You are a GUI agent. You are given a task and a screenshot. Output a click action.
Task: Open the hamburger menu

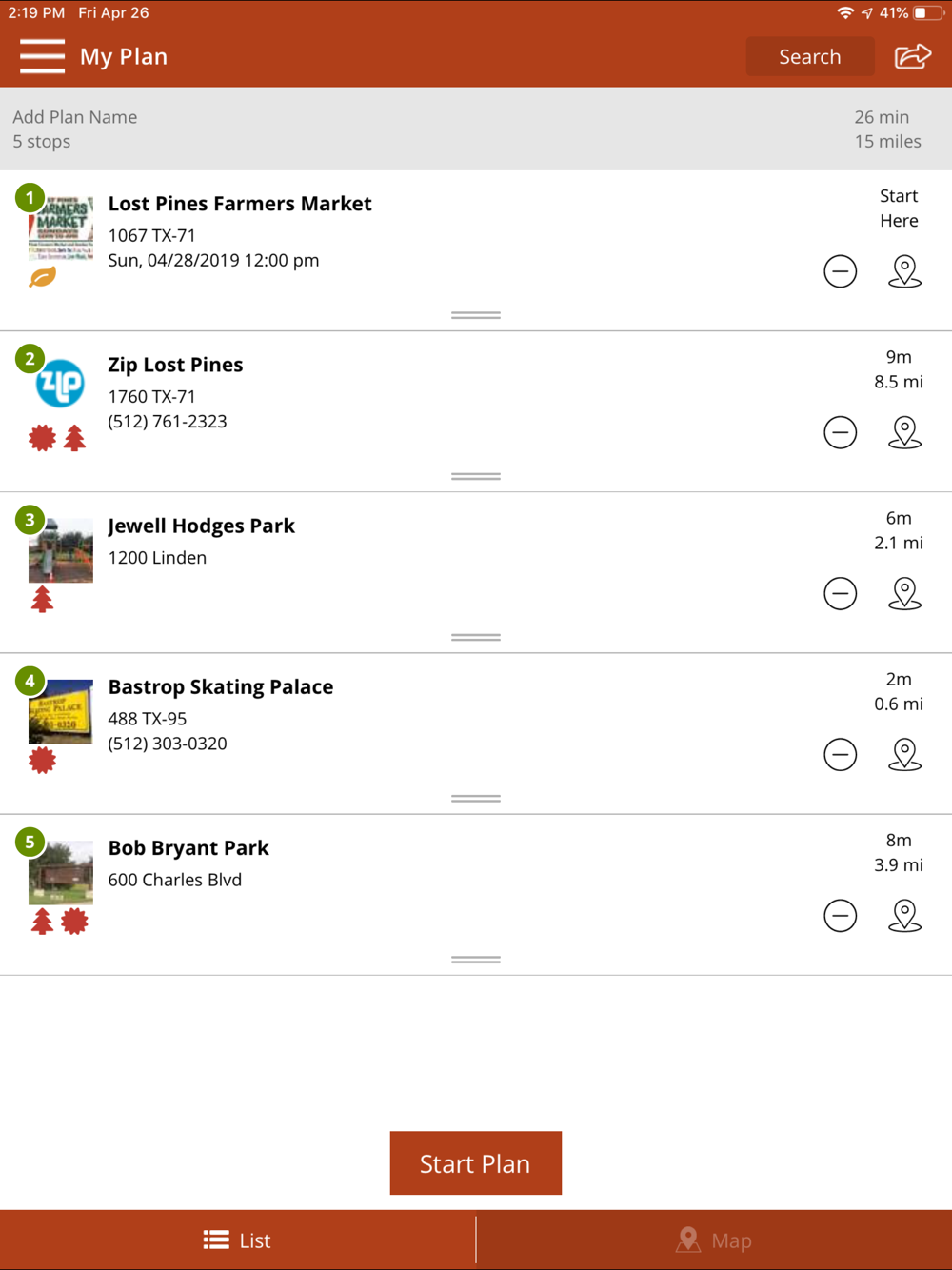click(43, 56)
